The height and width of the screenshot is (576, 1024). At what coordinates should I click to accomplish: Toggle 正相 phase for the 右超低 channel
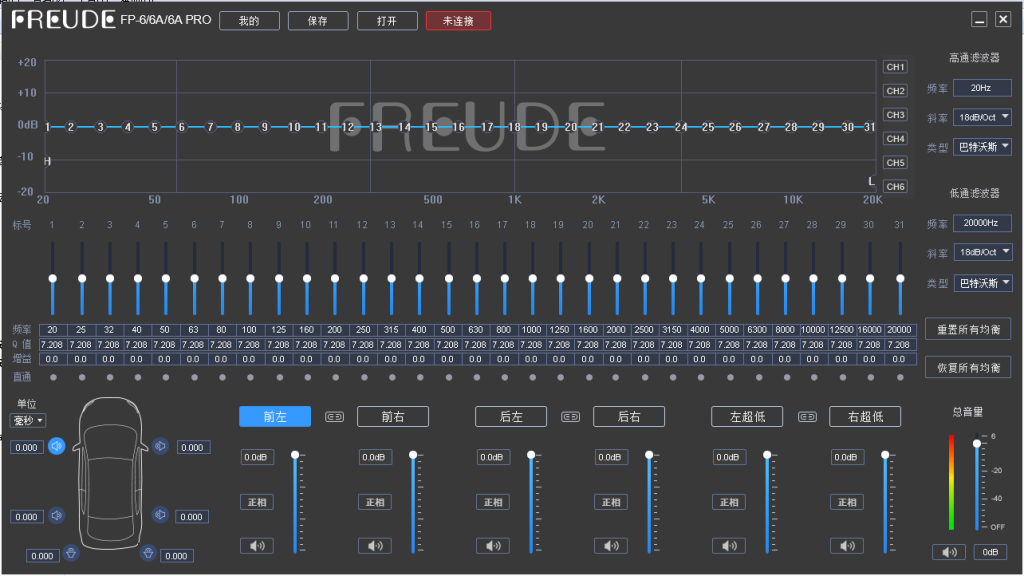[847, 502]
